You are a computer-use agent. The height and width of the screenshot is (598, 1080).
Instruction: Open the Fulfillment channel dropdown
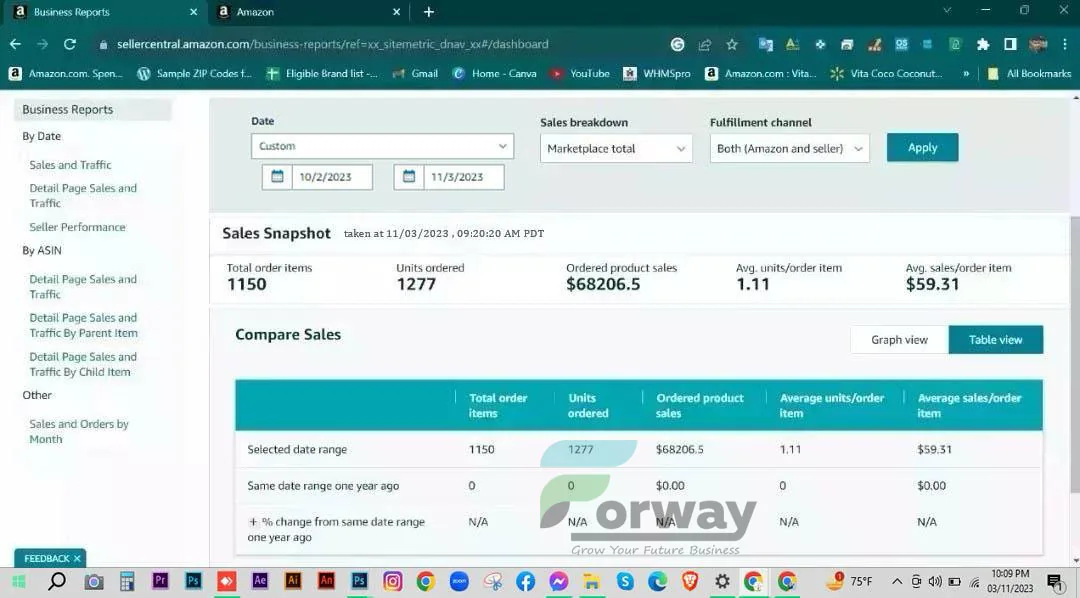[789, 148]
